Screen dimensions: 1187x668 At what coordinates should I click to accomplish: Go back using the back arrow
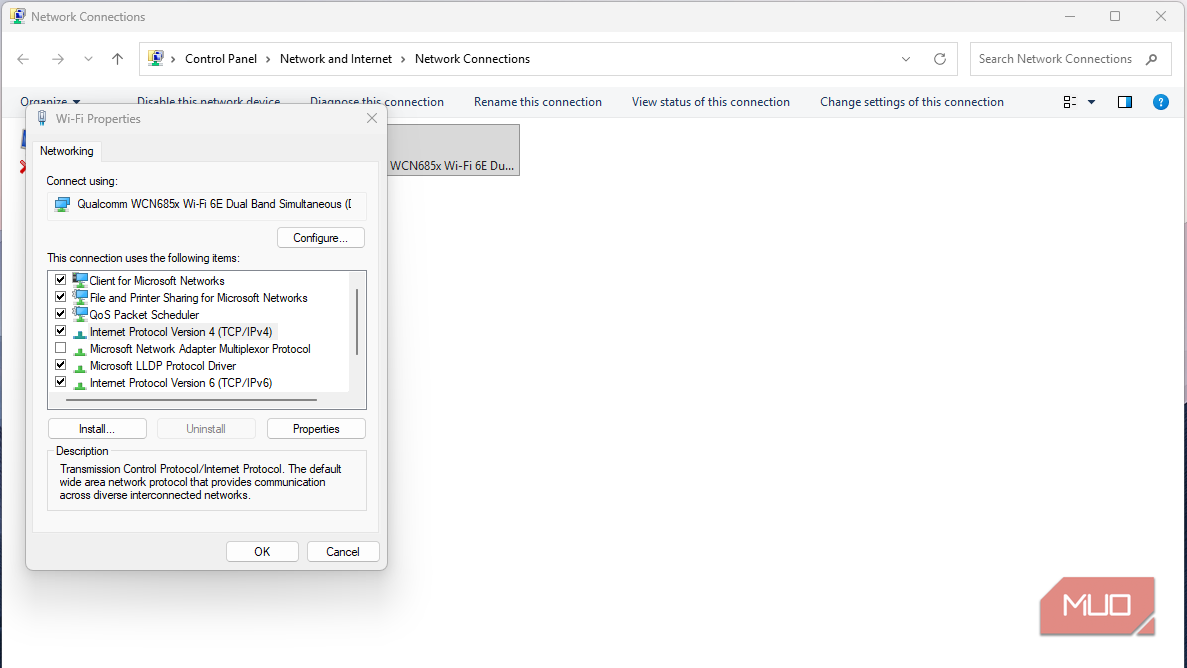[x=23, y=59]
